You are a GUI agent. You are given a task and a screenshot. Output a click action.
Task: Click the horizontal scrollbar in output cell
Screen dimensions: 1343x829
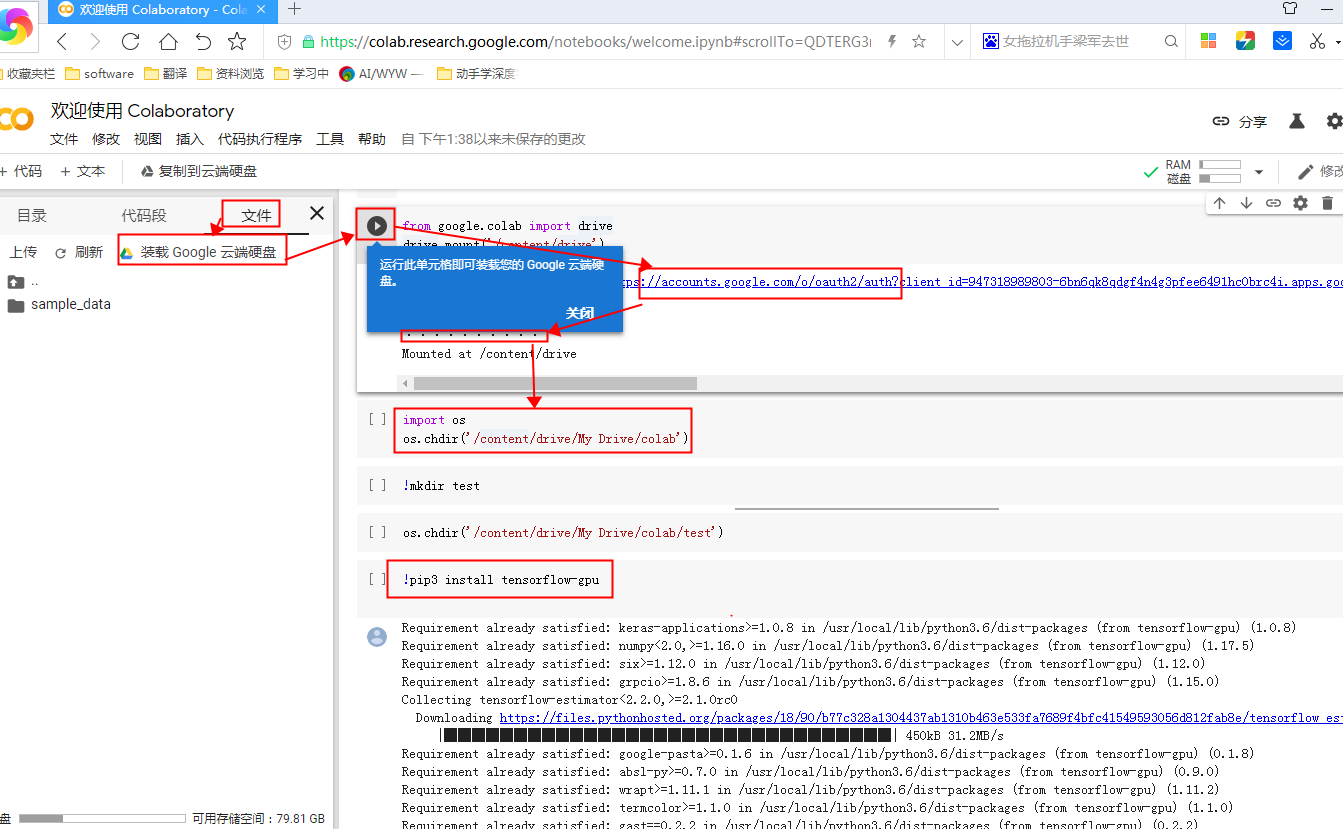click(555, 383)
